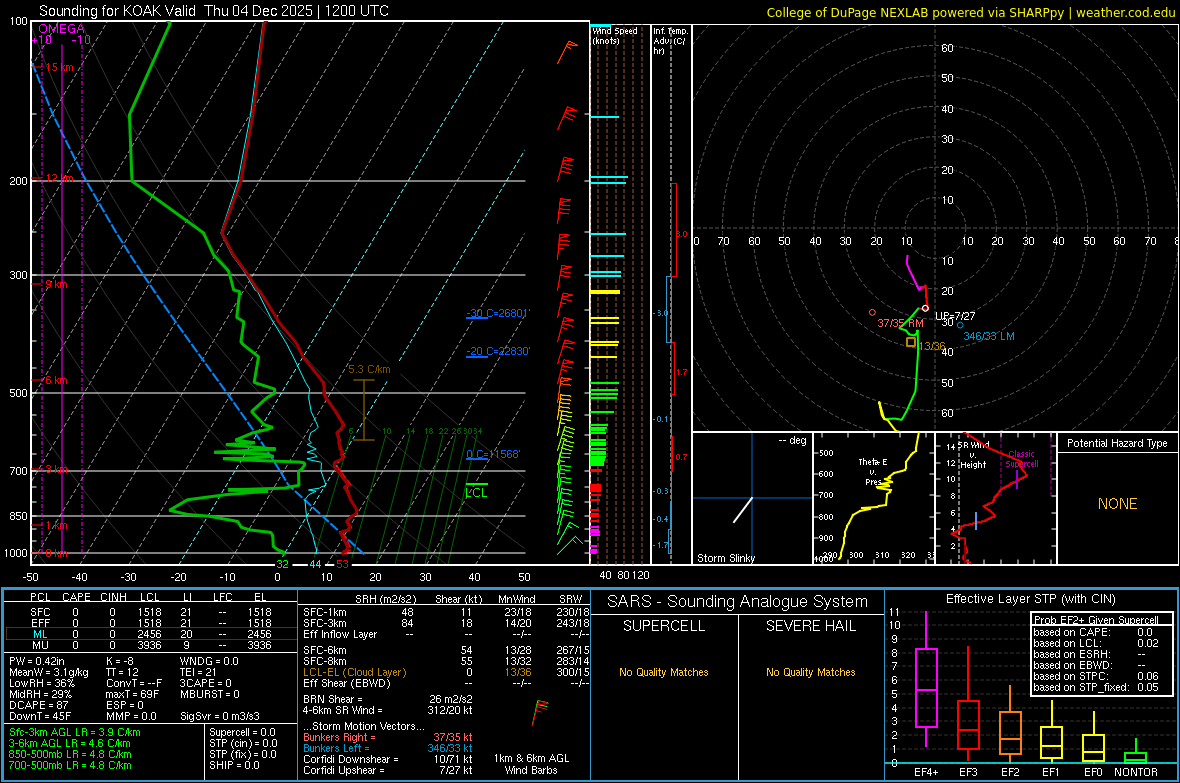
Task: Click the Corfidi Downshear = 10/71 kt line
Action: tap(388, 759)
